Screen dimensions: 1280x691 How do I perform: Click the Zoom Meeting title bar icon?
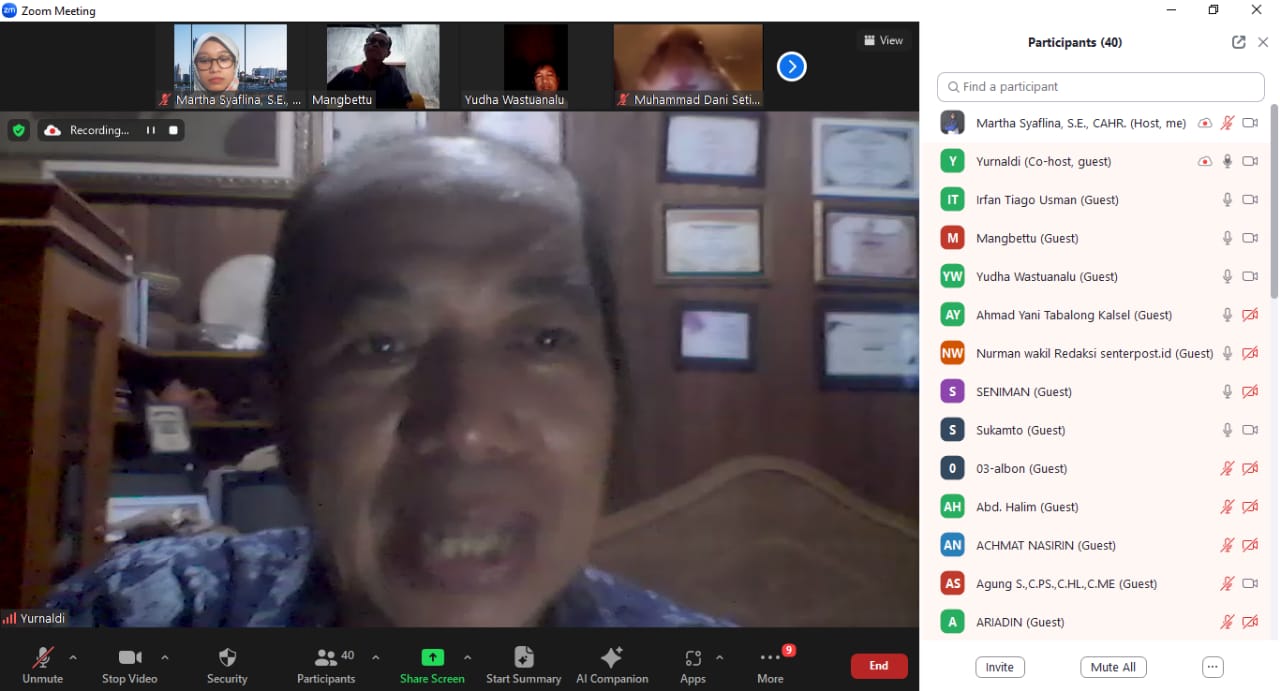click(x=9, y=10)
